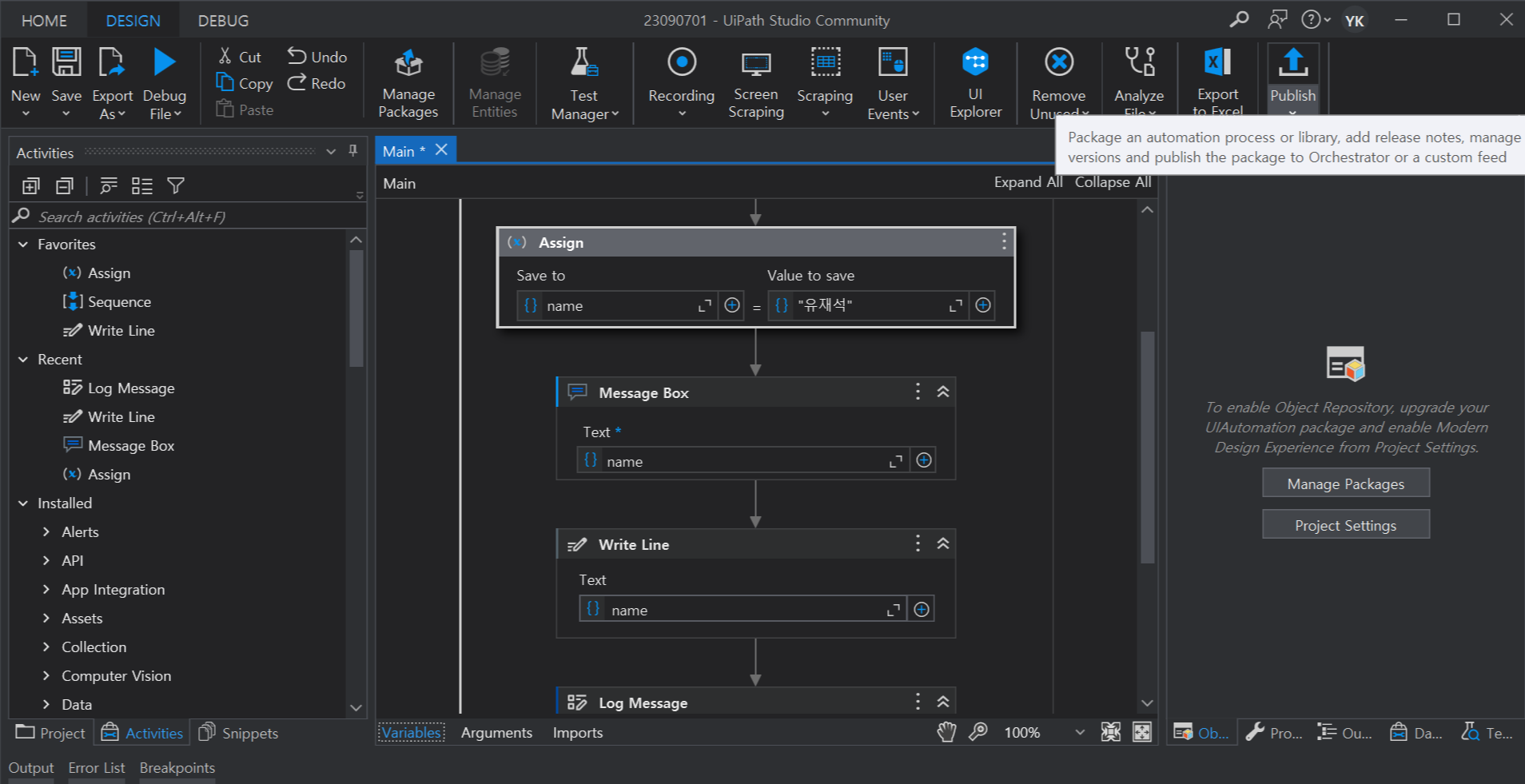Image resolution: width=1525 pixels, height=784 pixels.
Task: Click Undo in the ribbon
Action: [317, 57]
